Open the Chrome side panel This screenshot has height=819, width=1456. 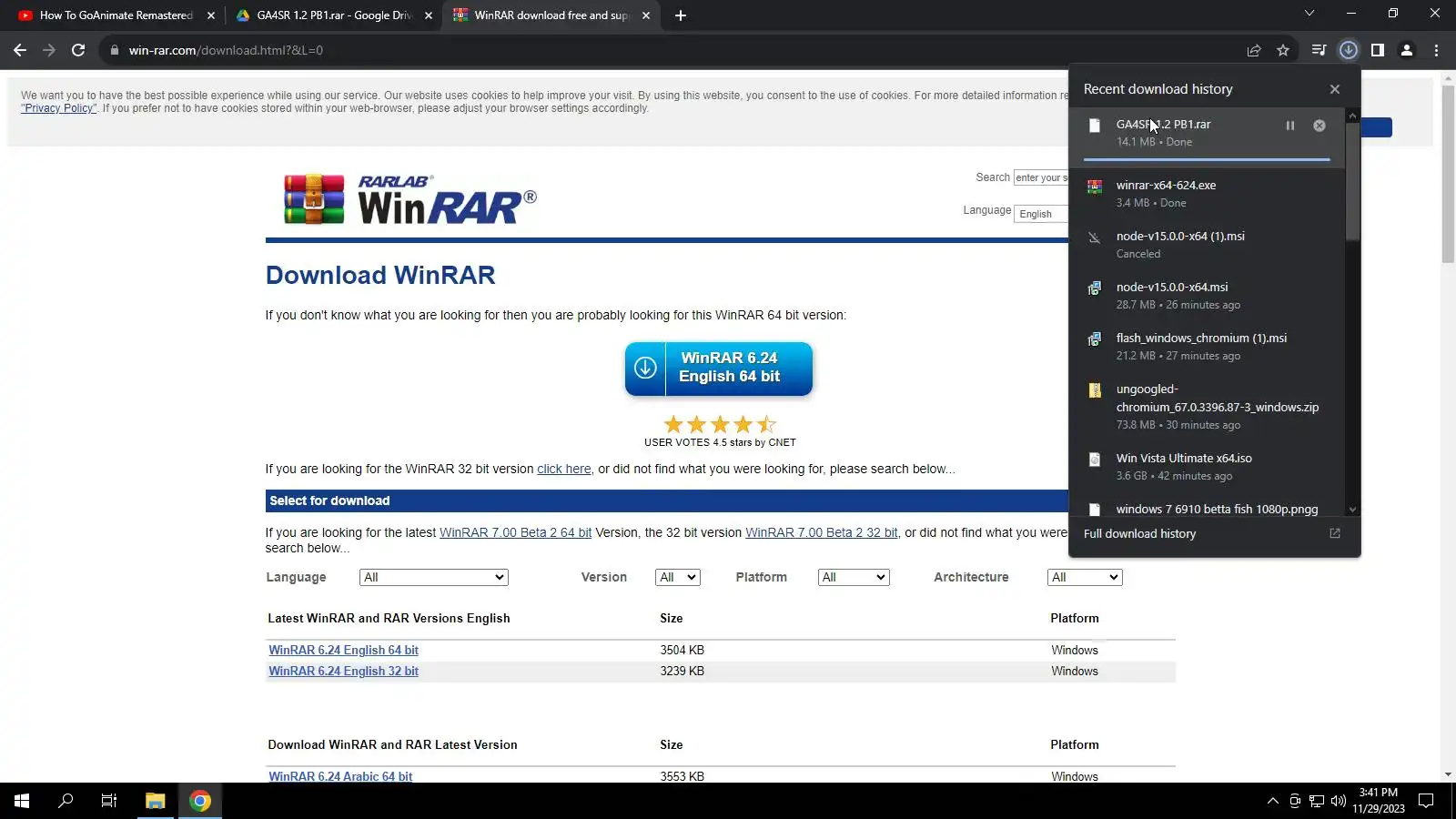(x=1378, y=50)
